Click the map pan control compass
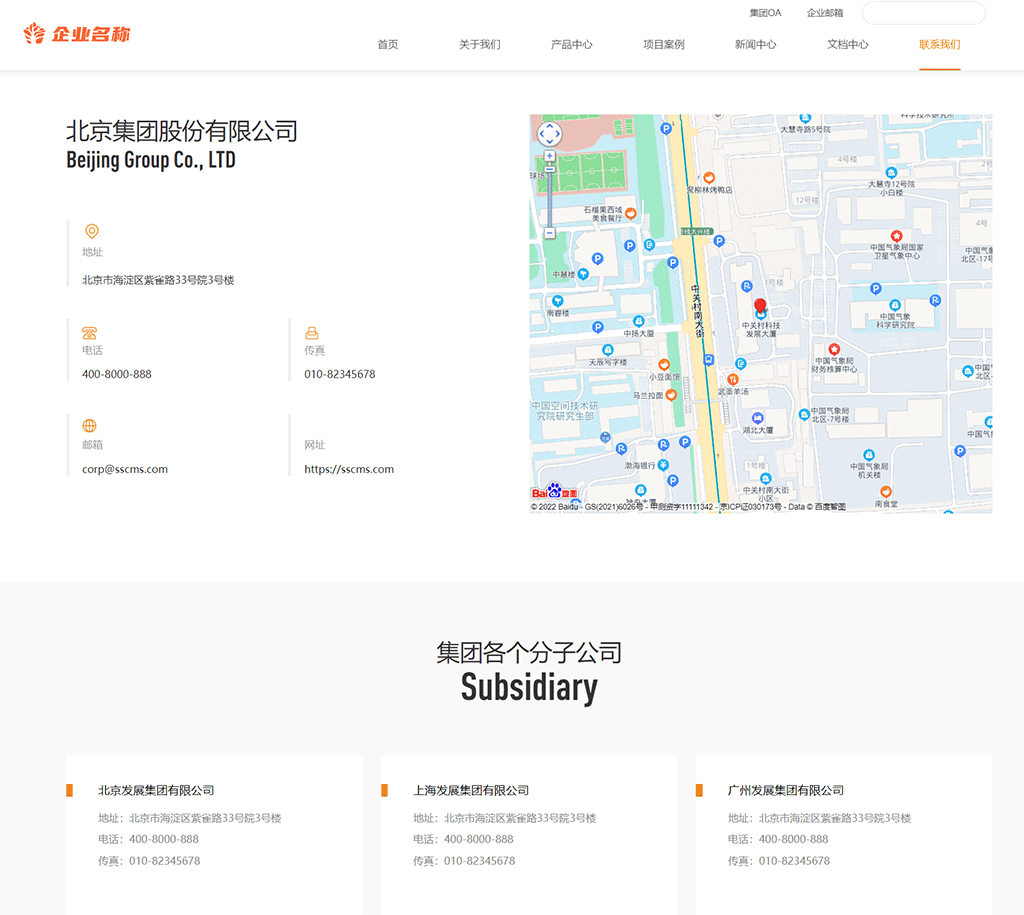1024x915 pixels. point(550,134)
